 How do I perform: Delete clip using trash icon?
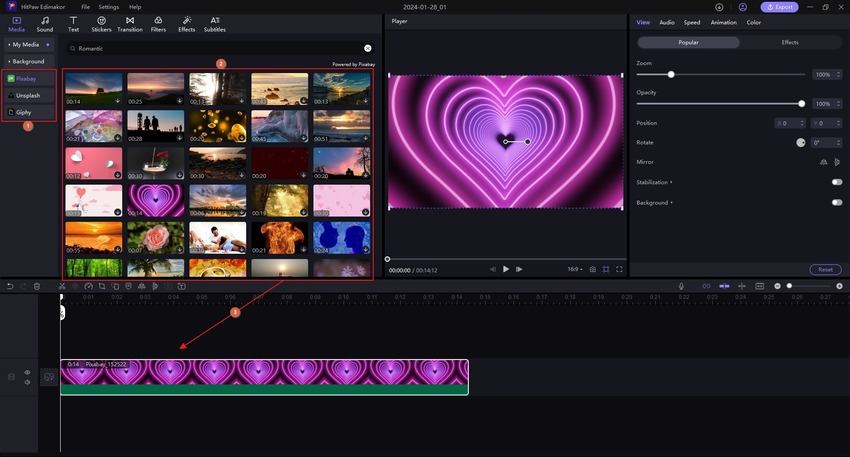(37, 286)
